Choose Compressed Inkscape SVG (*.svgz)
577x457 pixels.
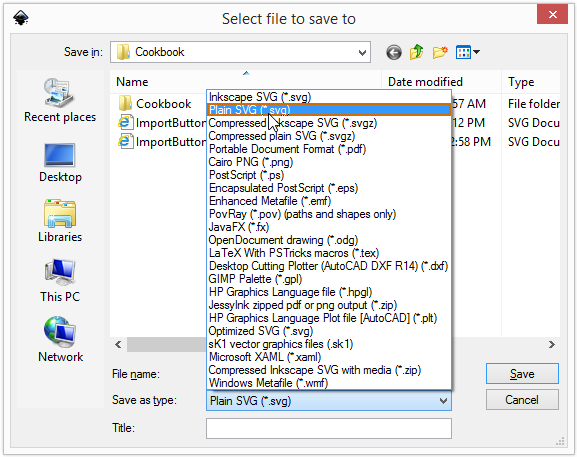click(x=329, y=123)
